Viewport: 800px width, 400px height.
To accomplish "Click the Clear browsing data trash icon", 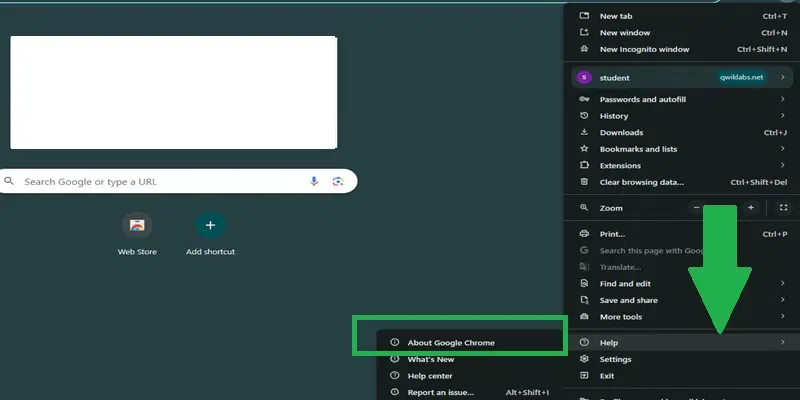I will coord(584,182).
